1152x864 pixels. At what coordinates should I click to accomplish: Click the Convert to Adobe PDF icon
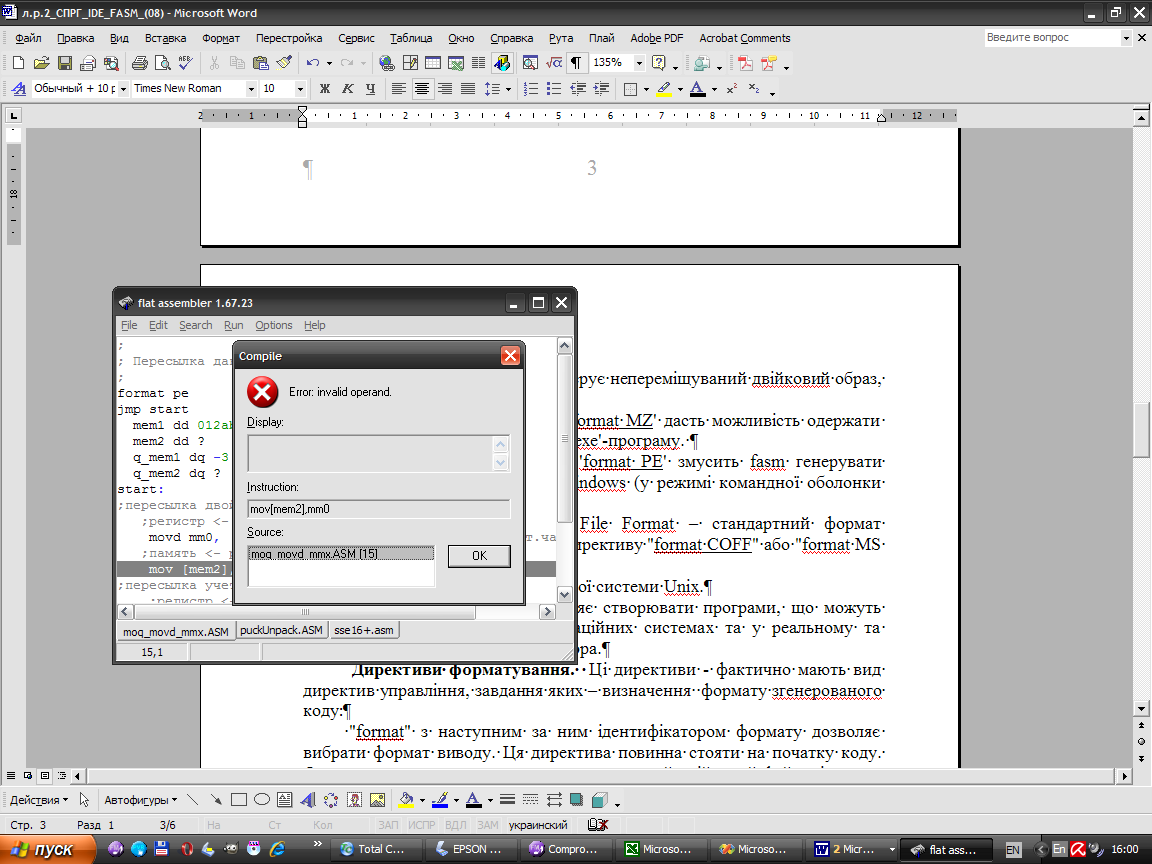(x=745, y=63)
